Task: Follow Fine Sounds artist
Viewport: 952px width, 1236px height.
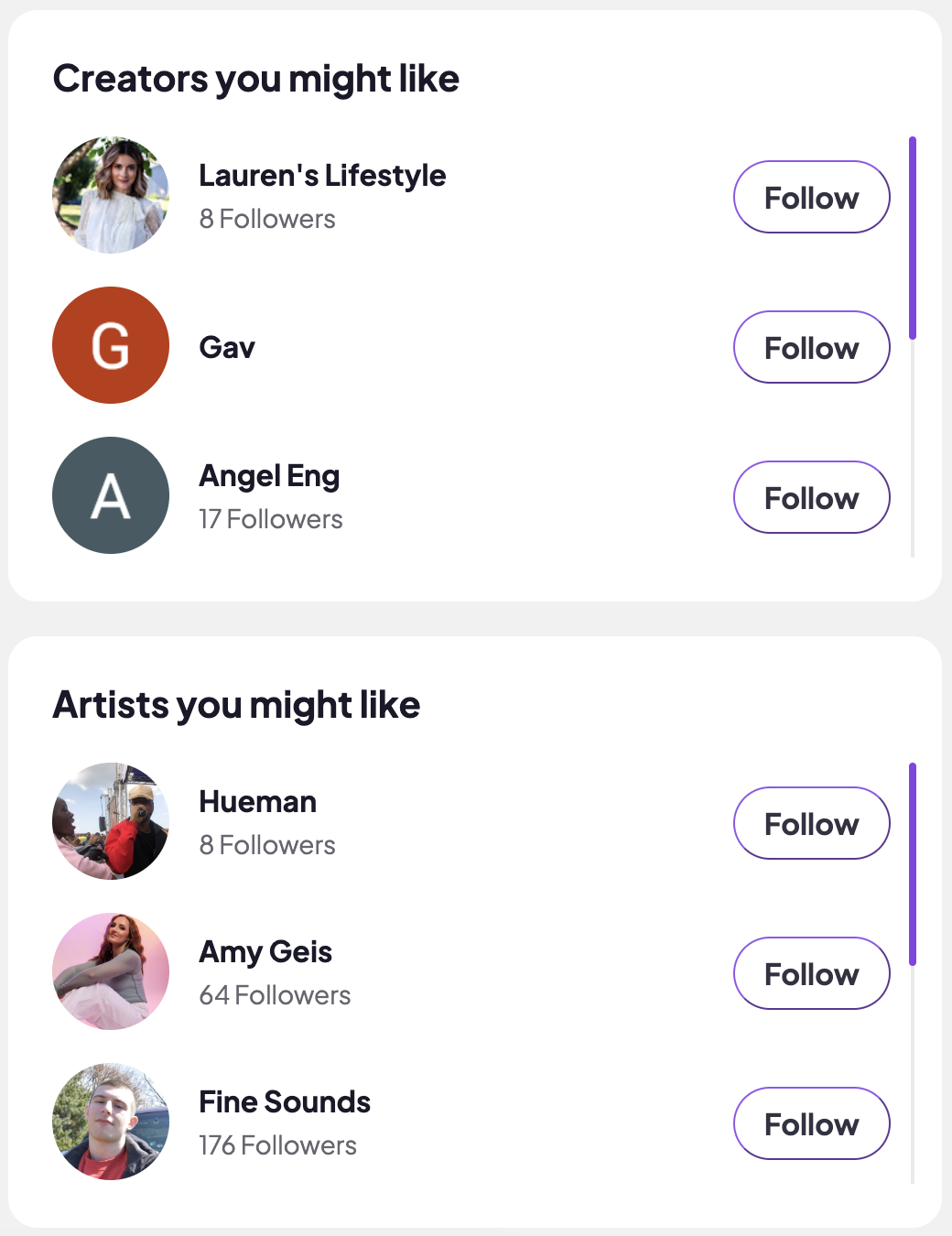Action: pos(811,1123)
